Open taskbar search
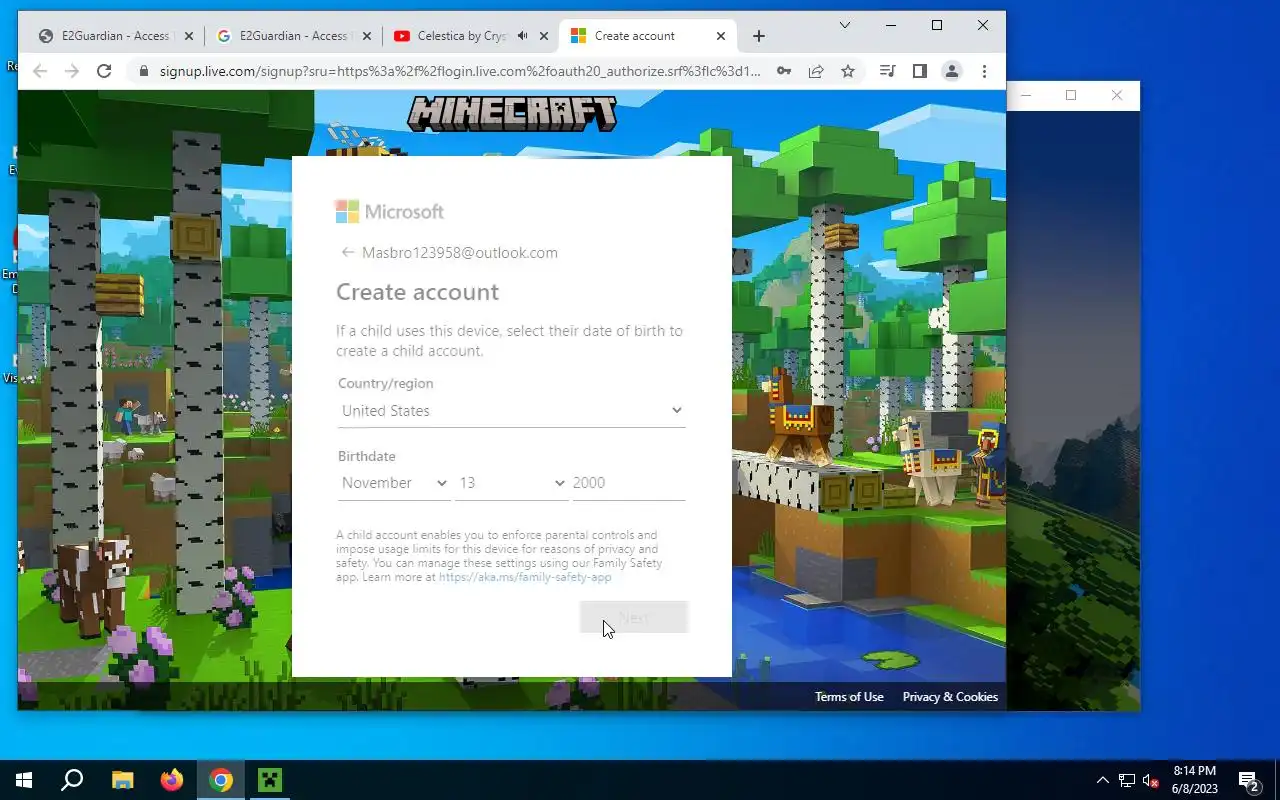 (72, 780)
